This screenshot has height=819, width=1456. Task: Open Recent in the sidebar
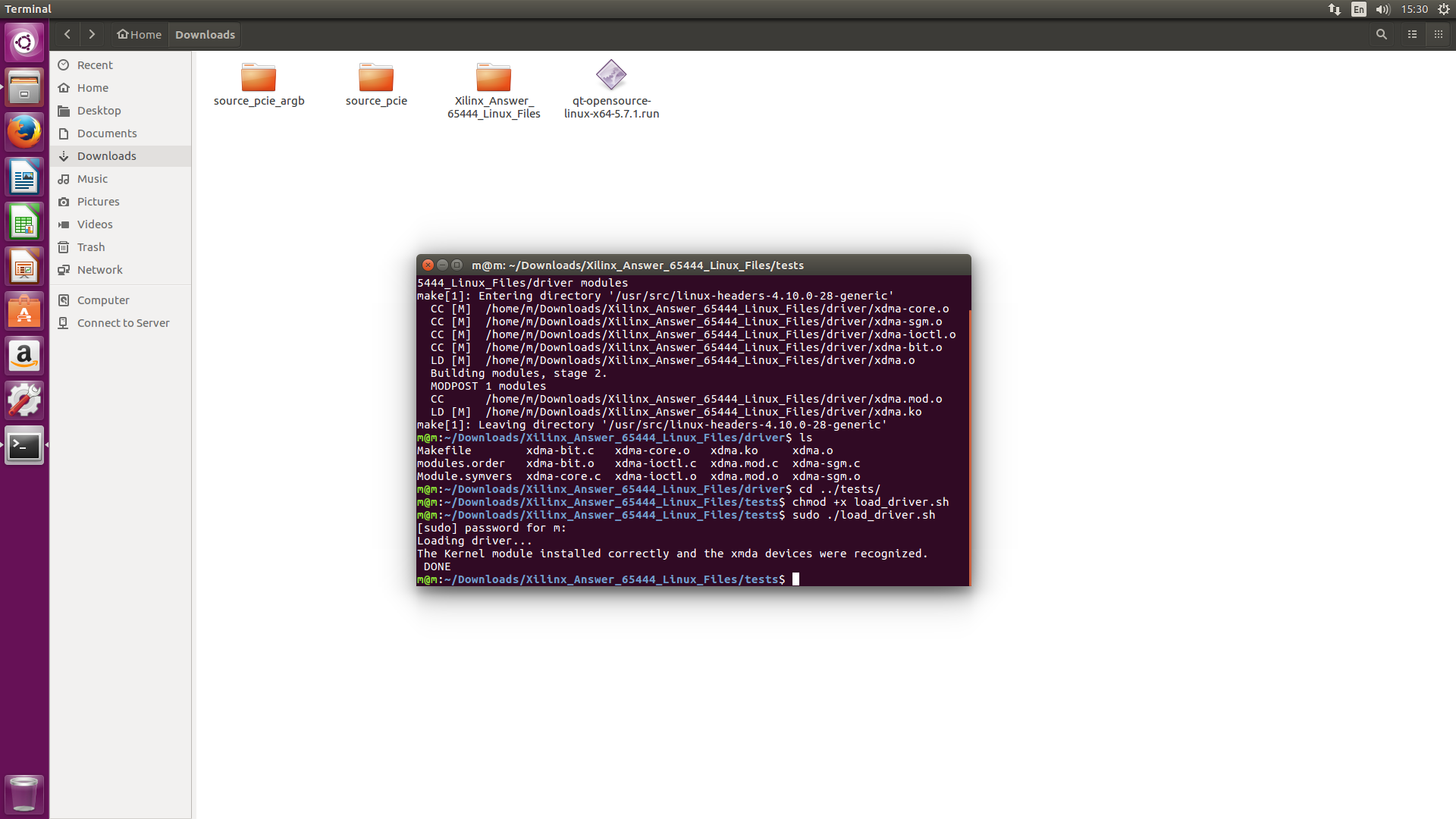(121, 65)
